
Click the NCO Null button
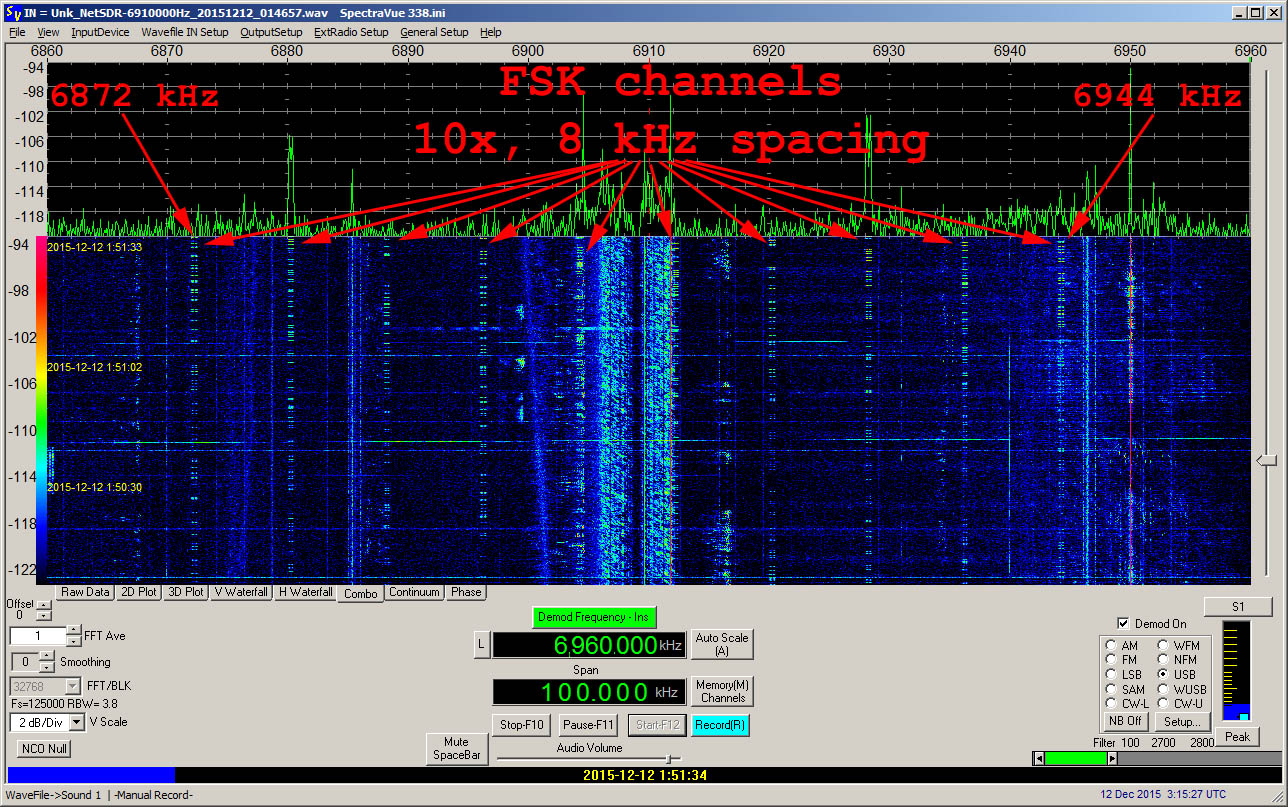coord(44,748)
